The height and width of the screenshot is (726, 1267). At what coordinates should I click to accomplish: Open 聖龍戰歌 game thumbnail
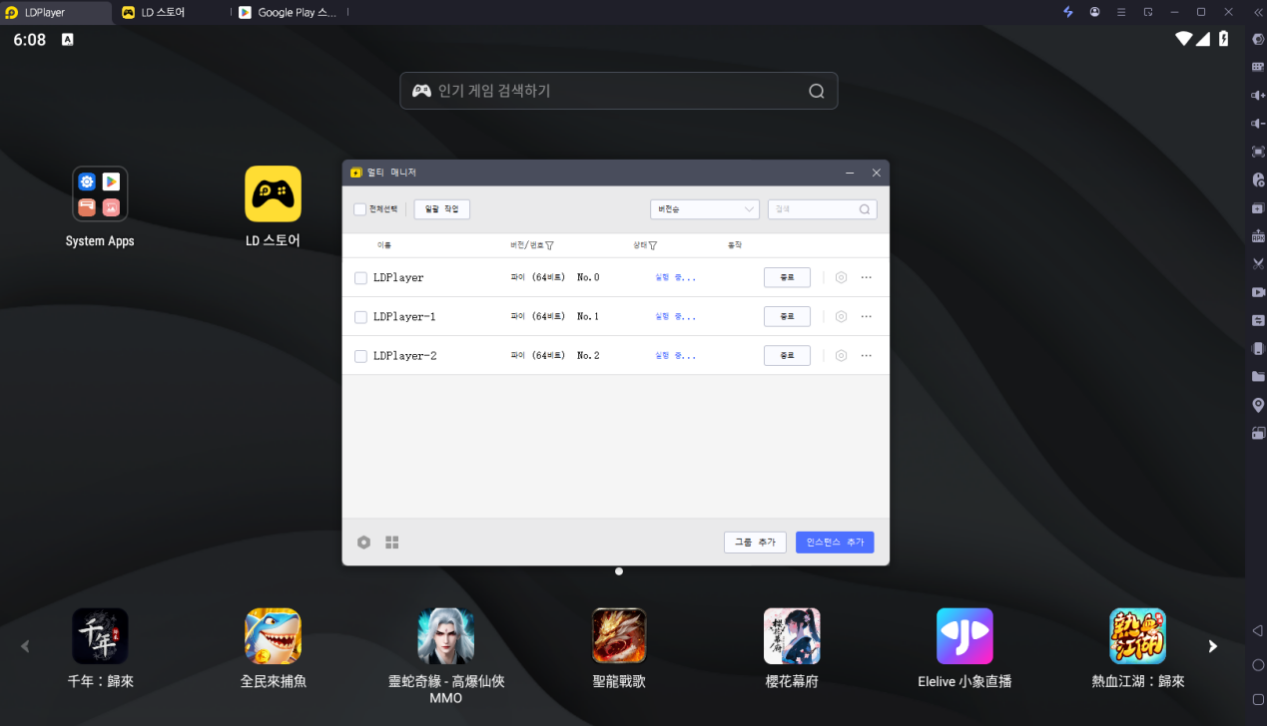[x=619, y=636]
